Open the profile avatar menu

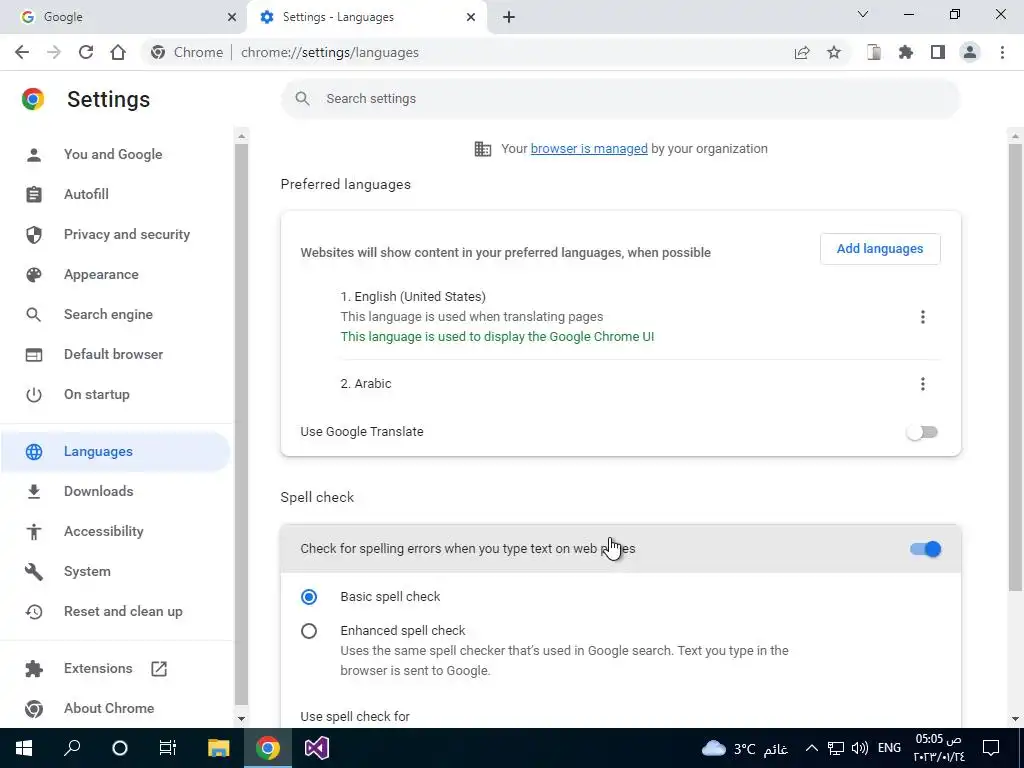coord(970,52)
